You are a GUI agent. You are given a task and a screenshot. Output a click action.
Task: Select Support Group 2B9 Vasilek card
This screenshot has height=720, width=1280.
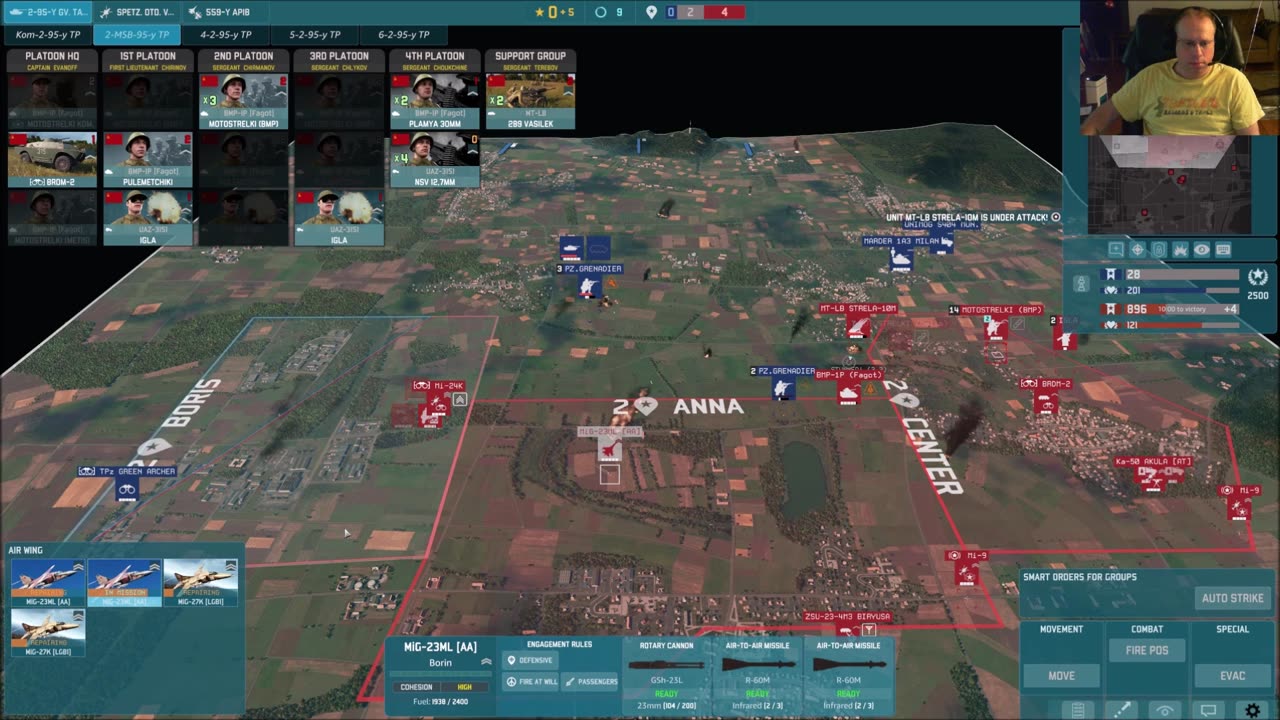(x=530, y=101)
